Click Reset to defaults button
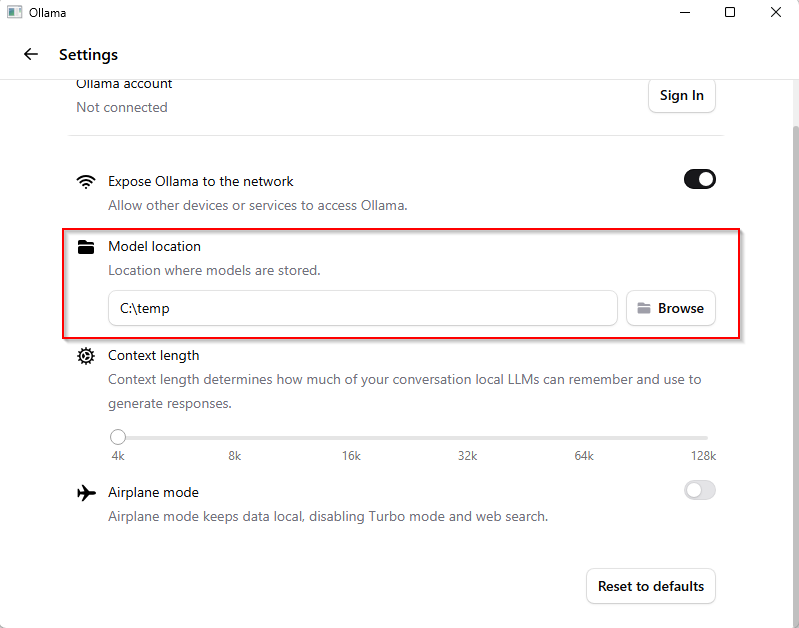The image size is (799, 628). click(650, 587)
